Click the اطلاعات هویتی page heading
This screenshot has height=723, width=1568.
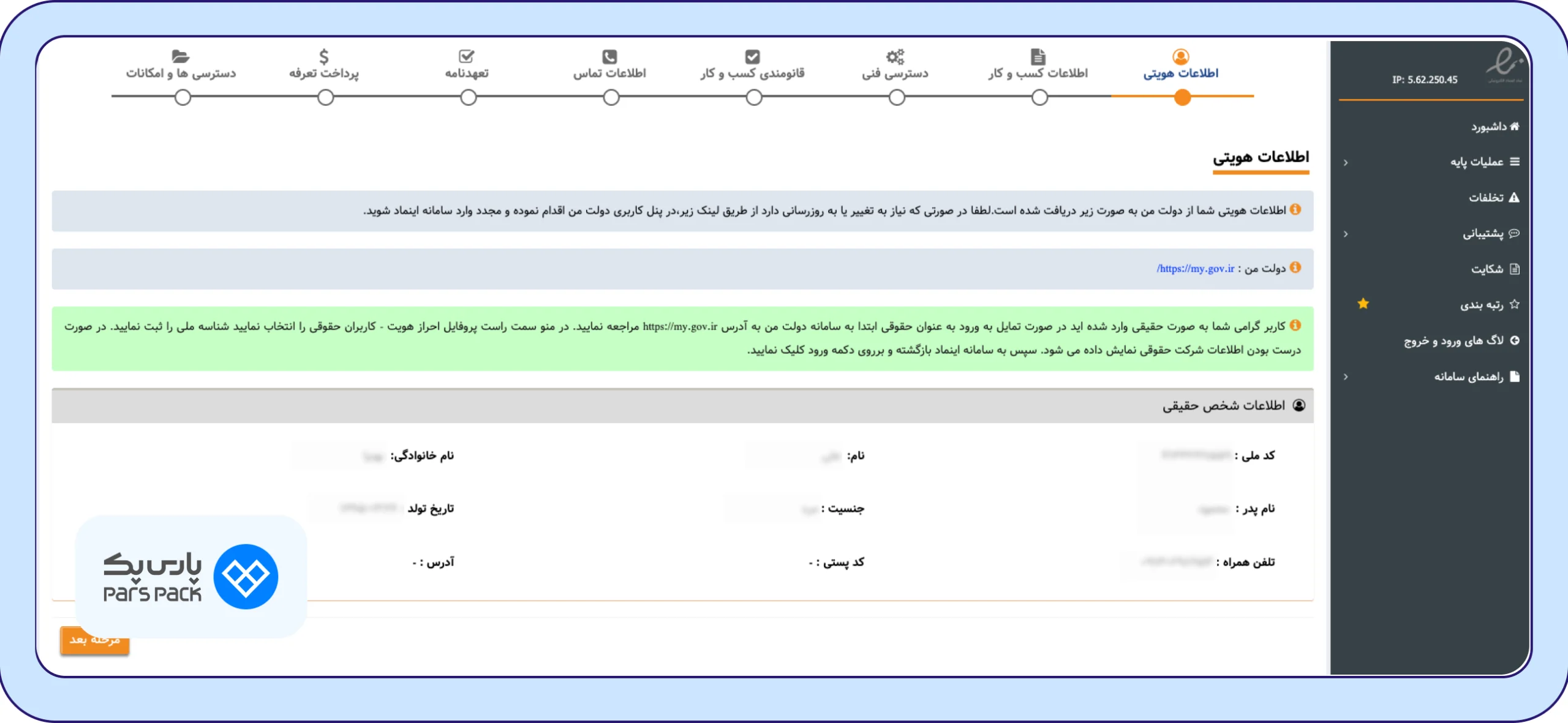point(1261,157)
